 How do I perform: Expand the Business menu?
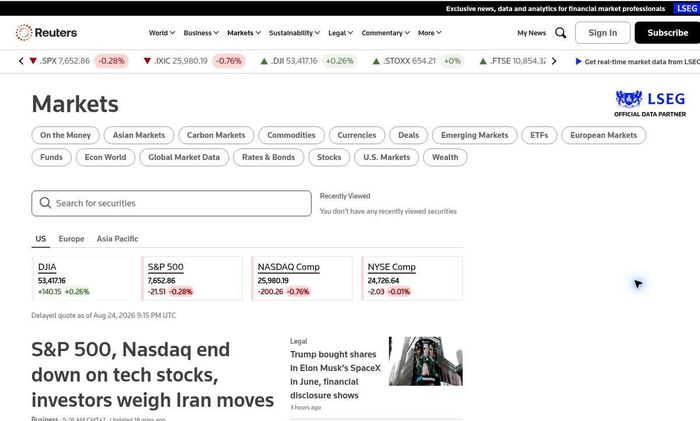201,33
